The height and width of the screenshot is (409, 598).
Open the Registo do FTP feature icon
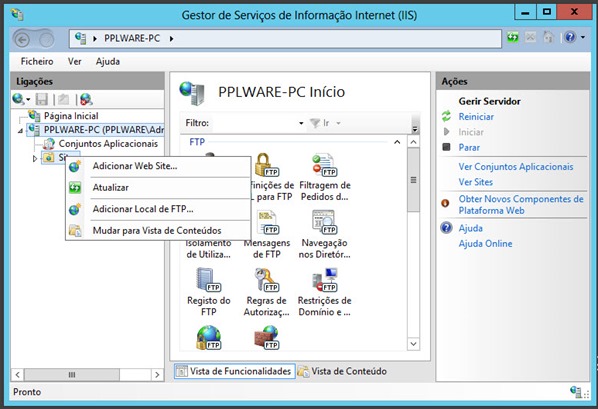209,292
